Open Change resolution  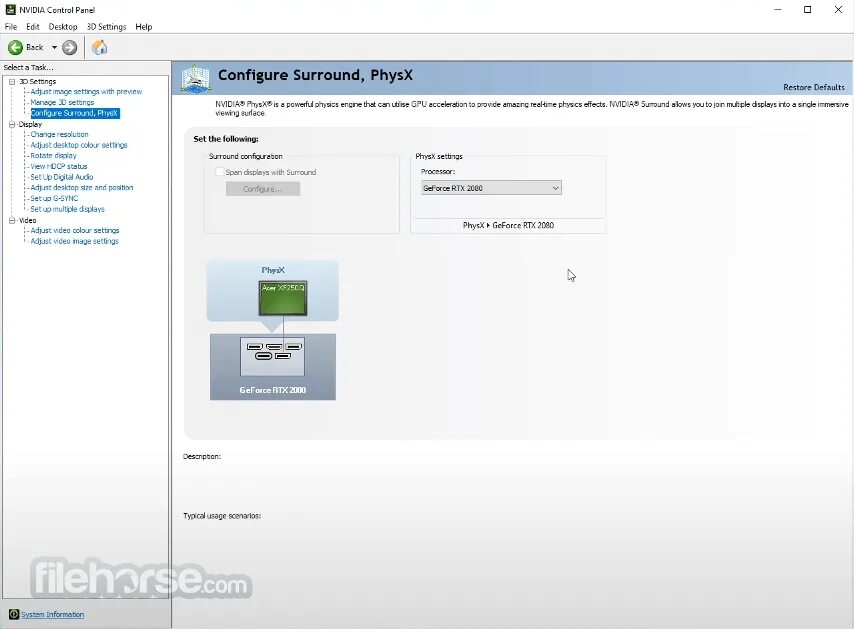coord(59,134)
